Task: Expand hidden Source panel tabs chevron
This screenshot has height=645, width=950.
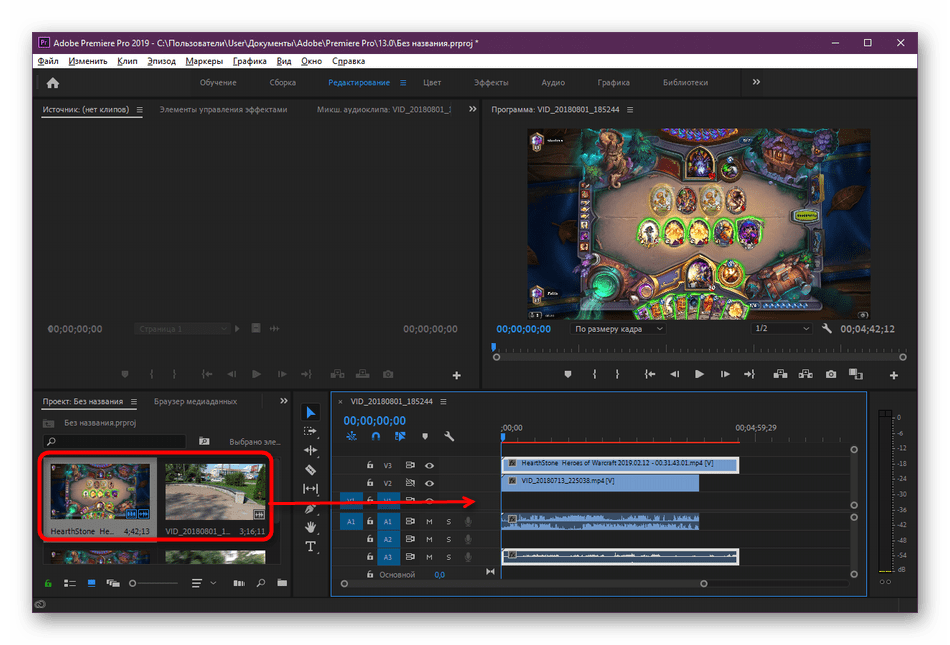Action: 473,109
